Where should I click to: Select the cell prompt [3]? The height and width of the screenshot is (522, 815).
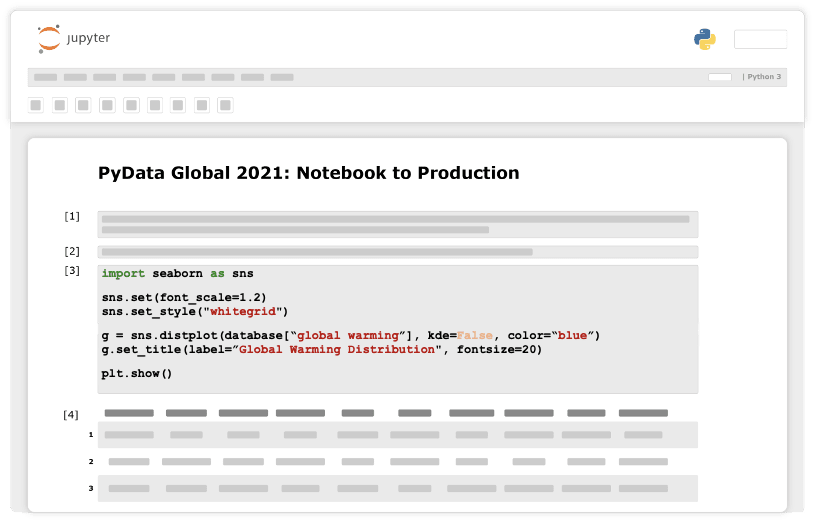click(x=72, y=271)
